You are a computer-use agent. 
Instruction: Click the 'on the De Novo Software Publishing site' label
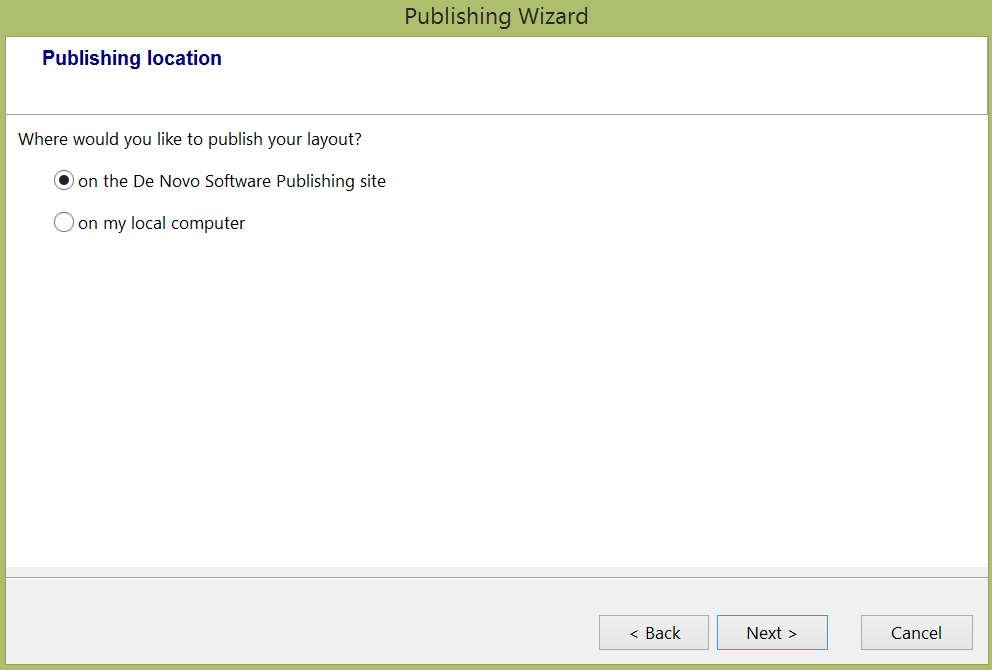(x=231, y=181)
